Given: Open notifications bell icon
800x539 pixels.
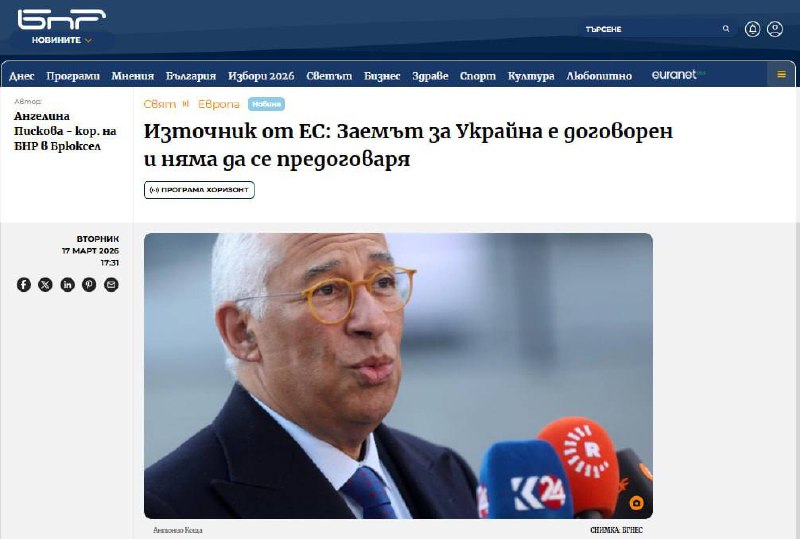Looking at the screenshot, I should 753,29.
